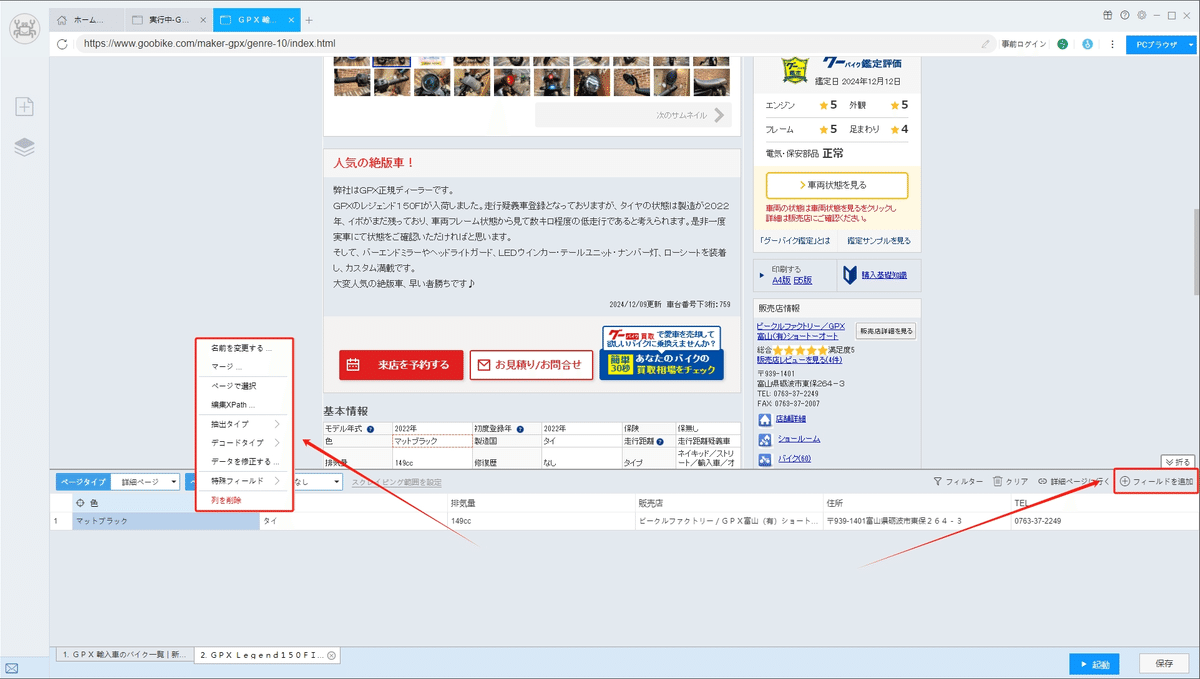Collapse panel with 折る button
The height and width of the screenshot is (679, 1200).
click(x=1178, y=462)
